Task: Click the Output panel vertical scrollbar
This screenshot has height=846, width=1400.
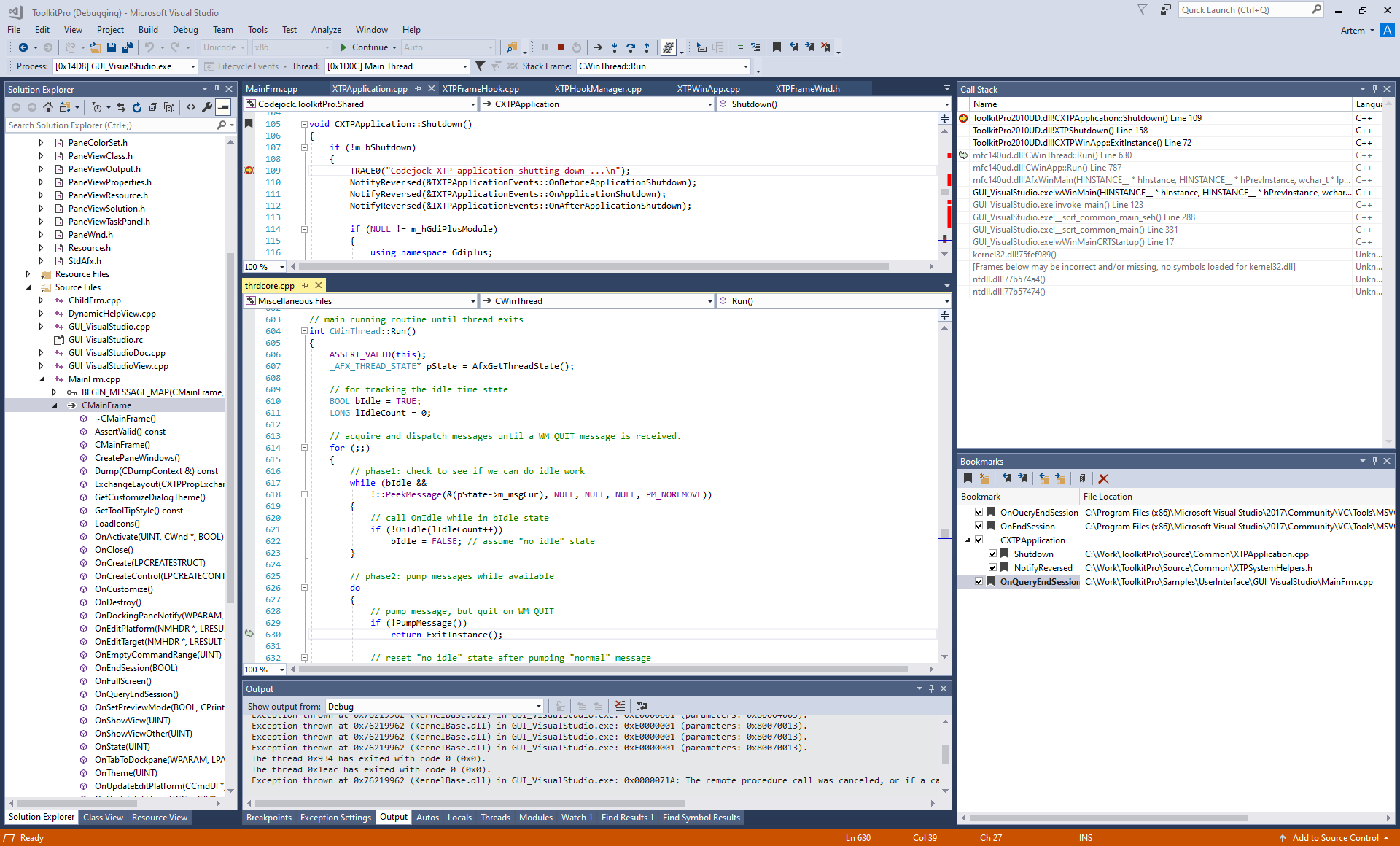Action: coord(945,755)
